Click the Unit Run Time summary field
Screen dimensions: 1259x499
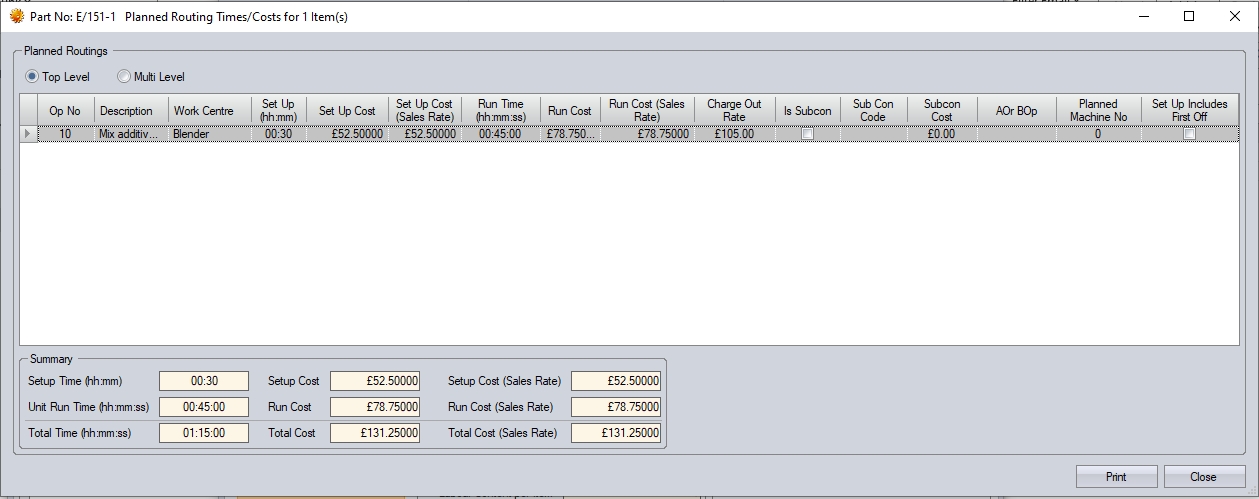click(x=204, y=407)
